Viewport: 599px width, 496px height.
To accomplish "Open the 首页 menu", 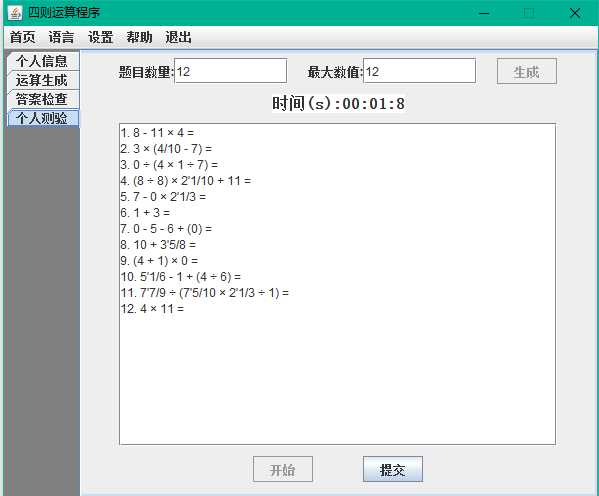I will click(22, 37).
